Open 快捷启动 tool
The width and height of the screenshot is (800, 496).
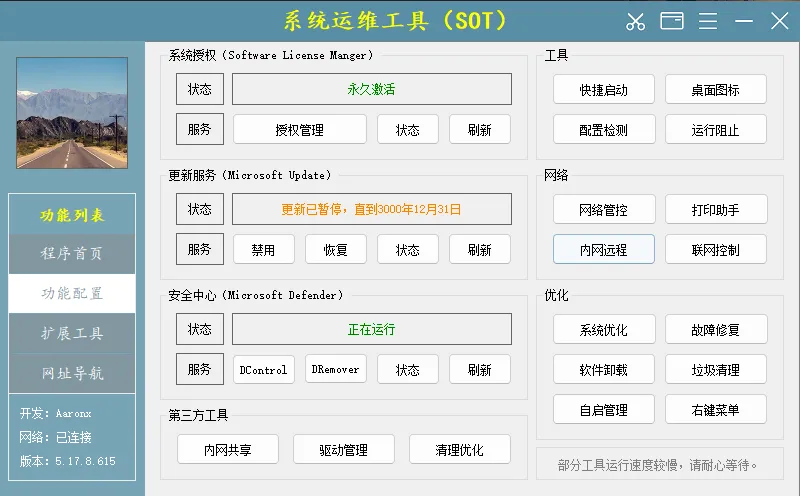604,90
